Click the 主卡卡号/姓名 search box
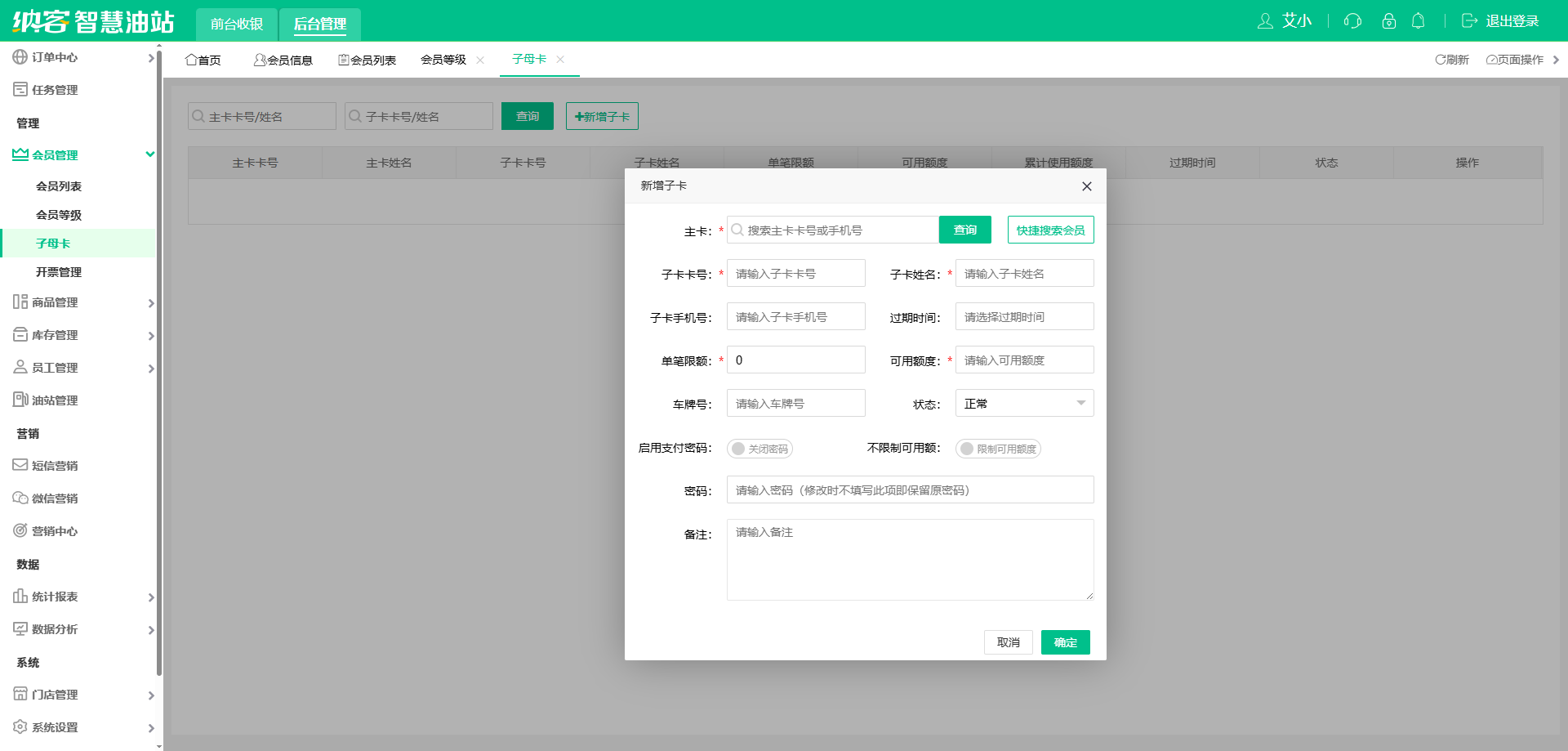 (x=262, y=116)
